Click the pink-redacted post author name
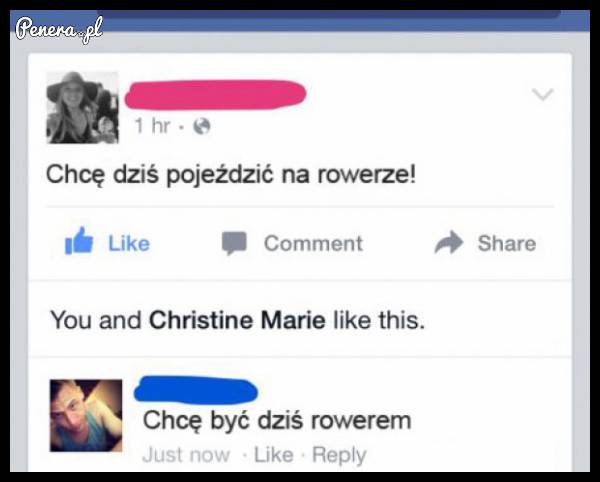This screenshot has height=482, width=600. [215, 94]
